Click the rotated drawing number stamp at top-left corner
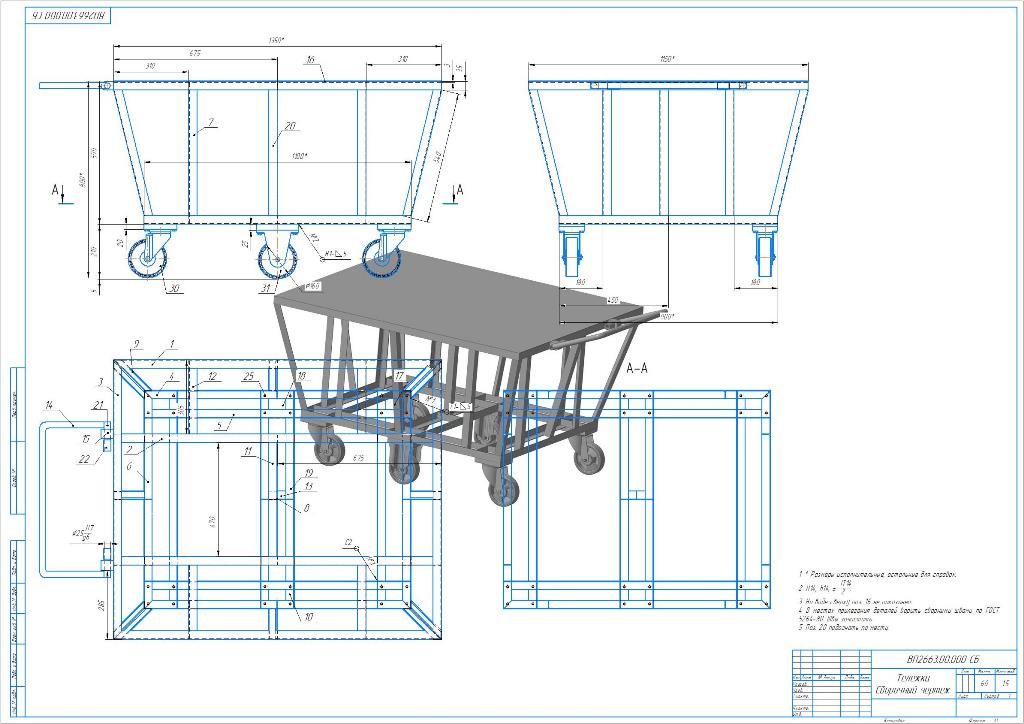This screenshot has height=724, width=1024. point(68,16)
